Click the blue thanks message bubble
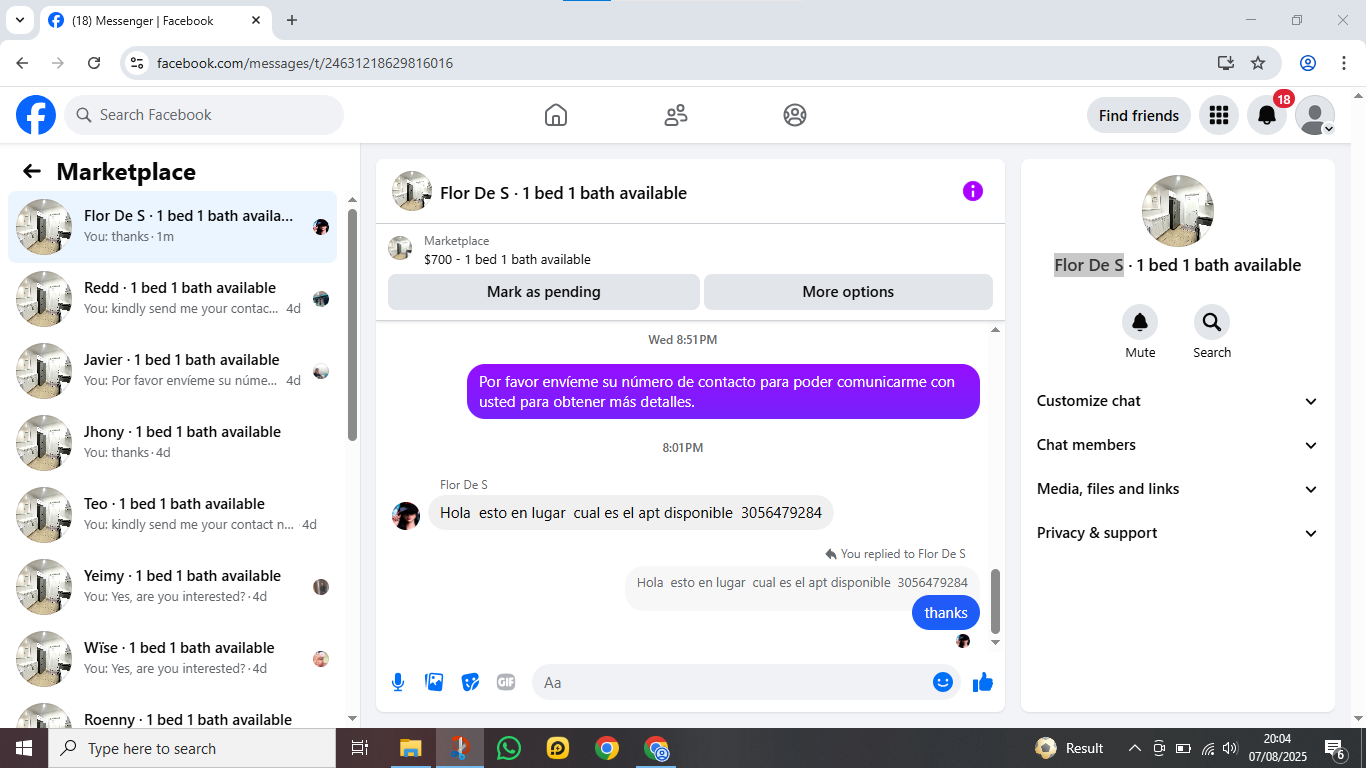This screenshot has width=1366, height=768. tap(946, 612)
